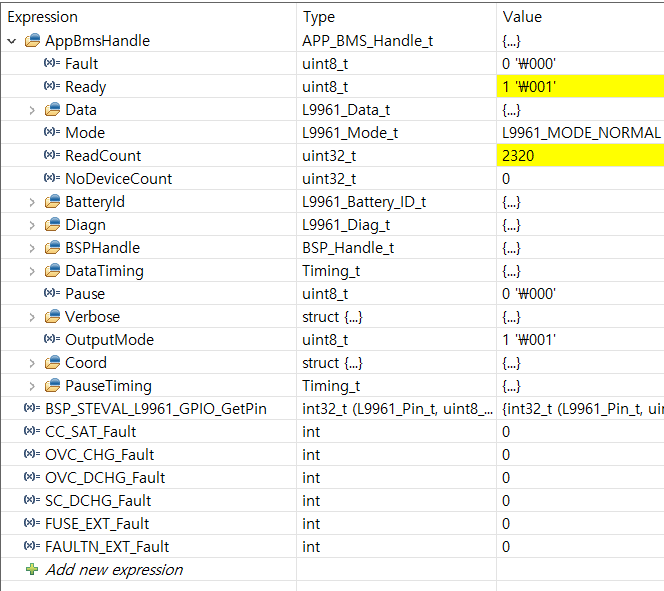
Task: Select the NoDeviceCount member name
Action: click(119, 179)
